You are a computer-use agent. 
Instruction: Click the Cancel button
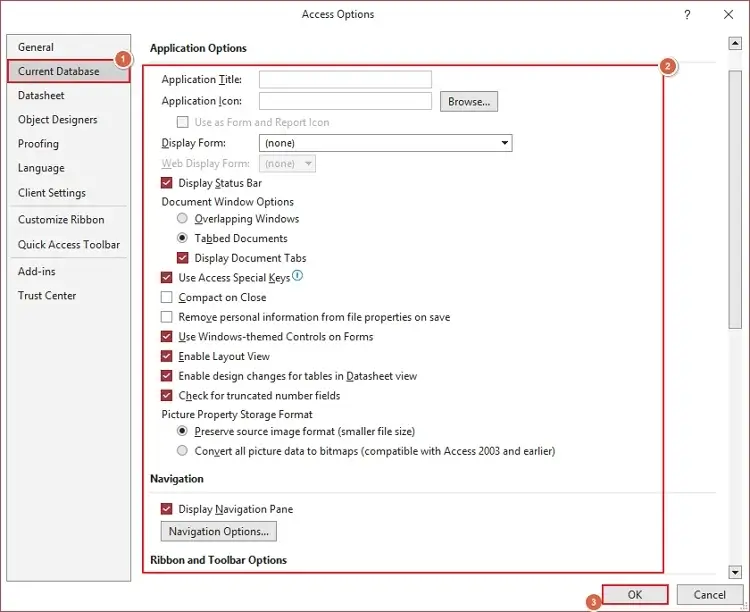pyautogui.click(x=709, y=594)
